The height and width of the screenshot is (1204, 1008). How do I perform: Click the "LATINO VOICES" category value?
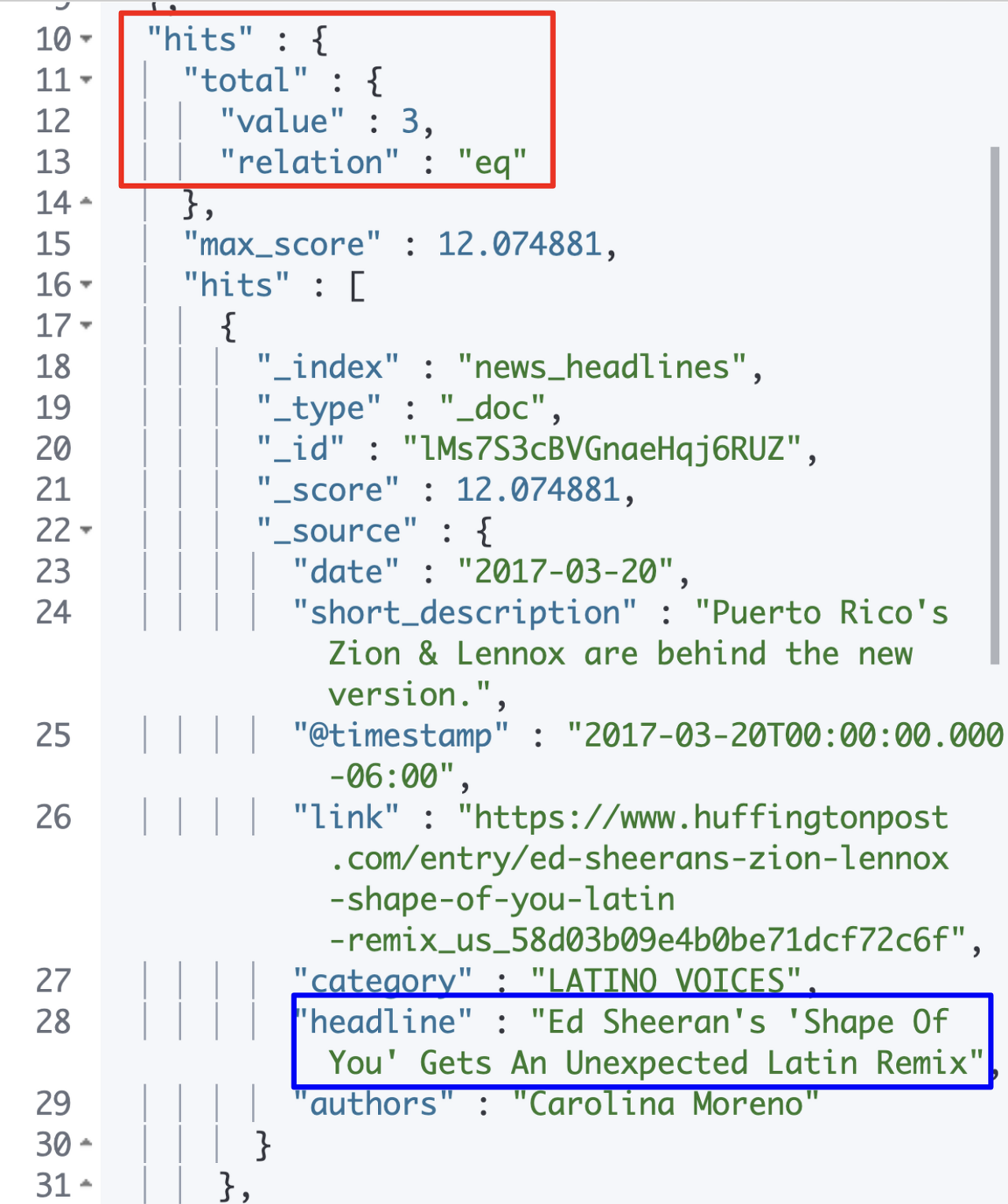(x=666, y=981)
